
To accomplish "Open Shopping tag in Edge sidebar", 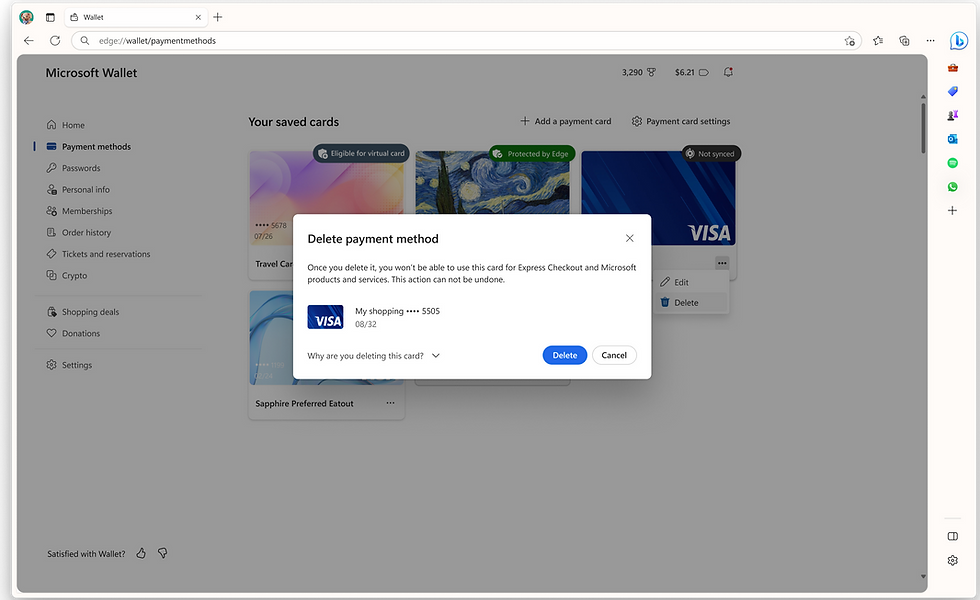I will [952, 91].
